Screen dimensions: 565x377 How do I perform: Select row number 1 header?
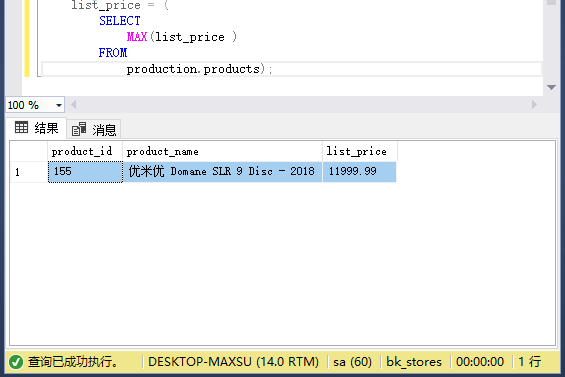(29, 172)
